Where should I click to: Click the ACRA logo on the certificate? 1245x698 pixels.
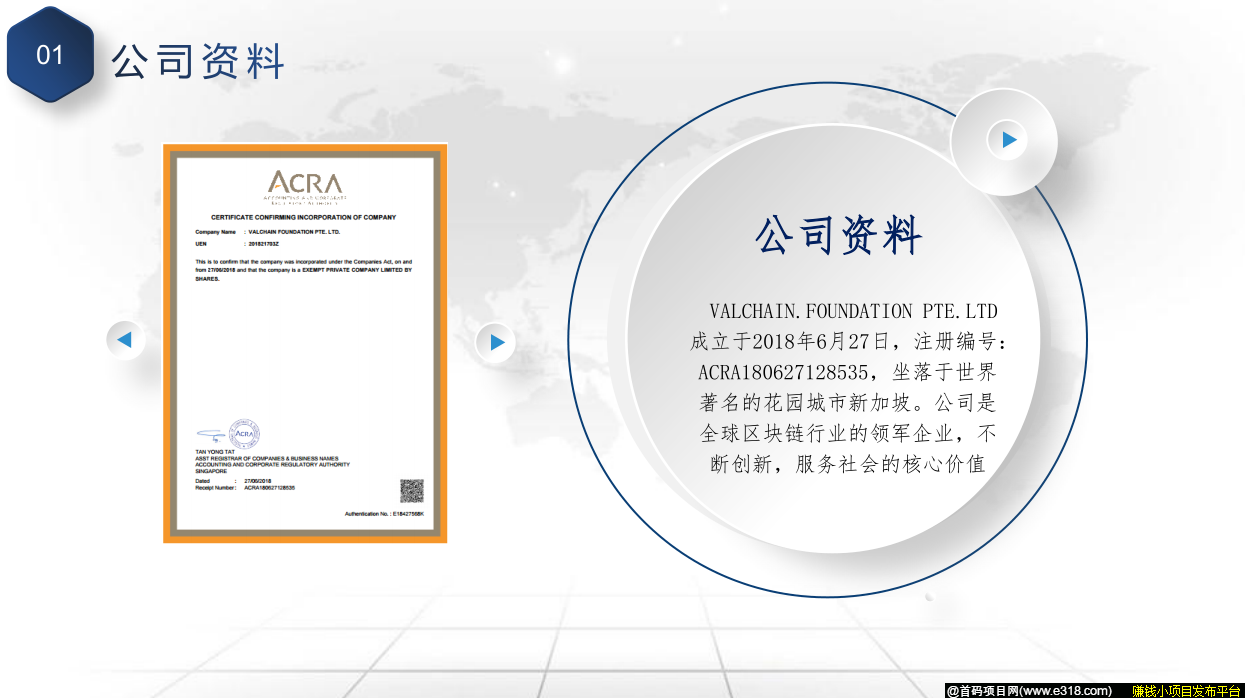[304, 186]
